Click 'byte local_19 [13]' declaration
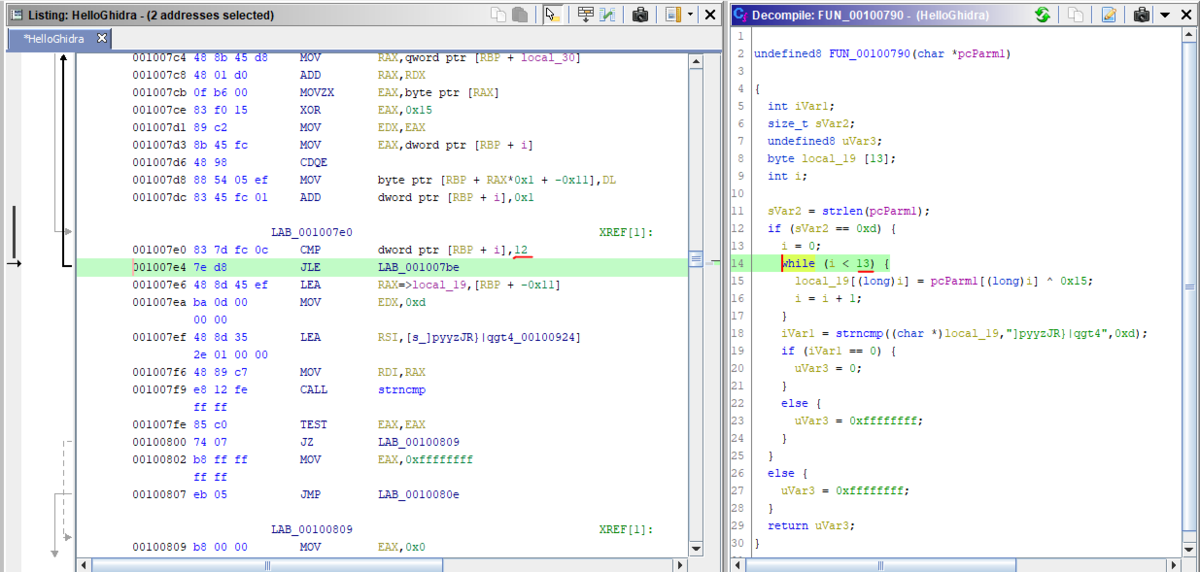 830,158
